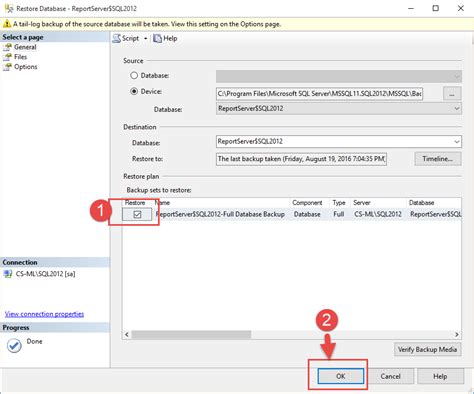Screen dimensions: 474x394
Task: Click the Database column header in grid
Action: (421, 203)
